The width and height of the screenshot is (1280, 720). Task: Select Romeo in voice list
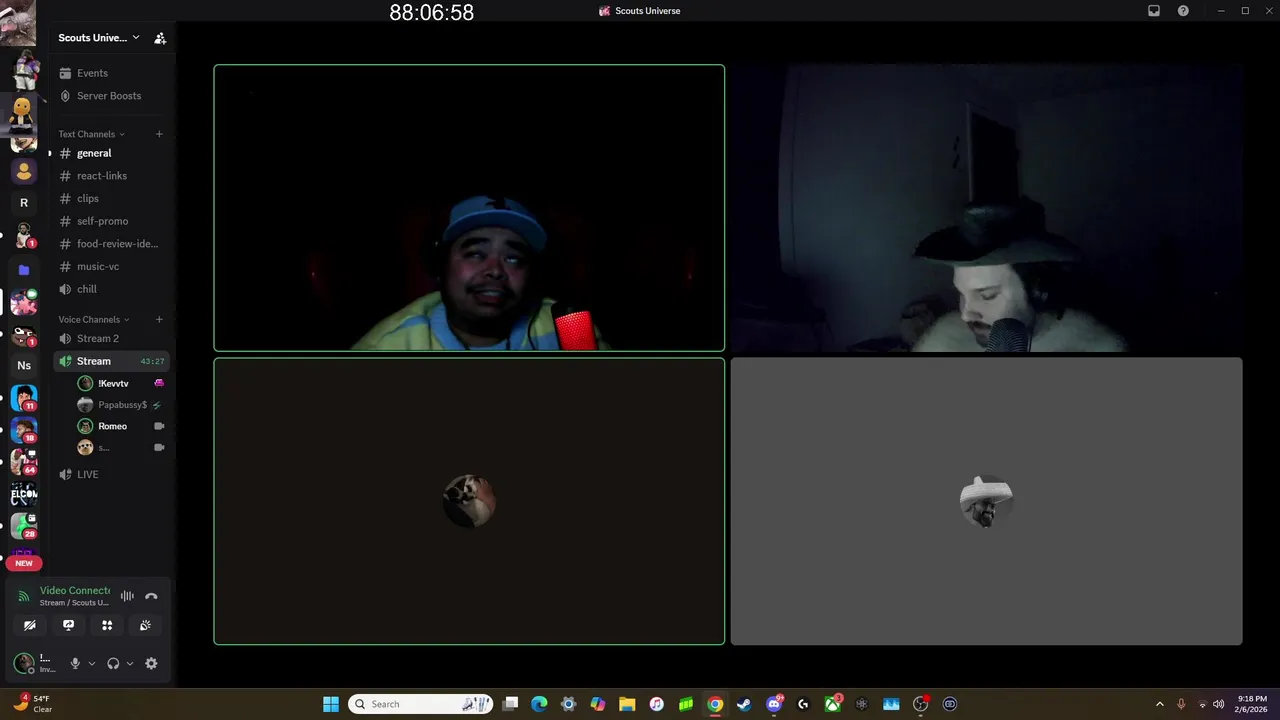click(x=120, y=426)
